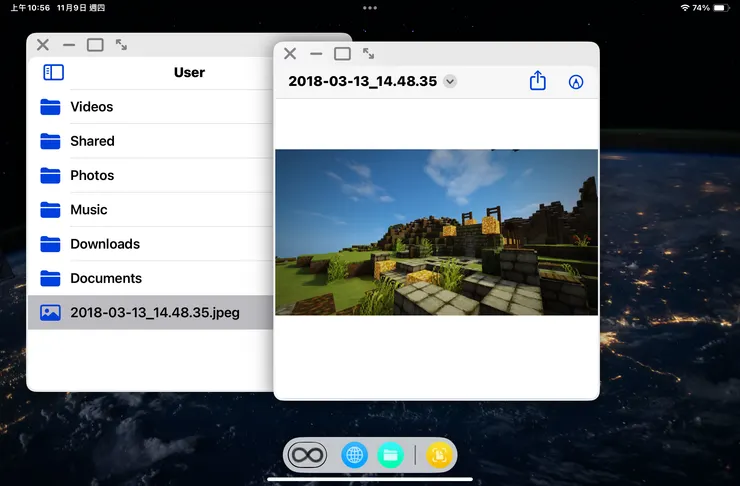
Task: Maximize the User files window
Action: point(95,45)
